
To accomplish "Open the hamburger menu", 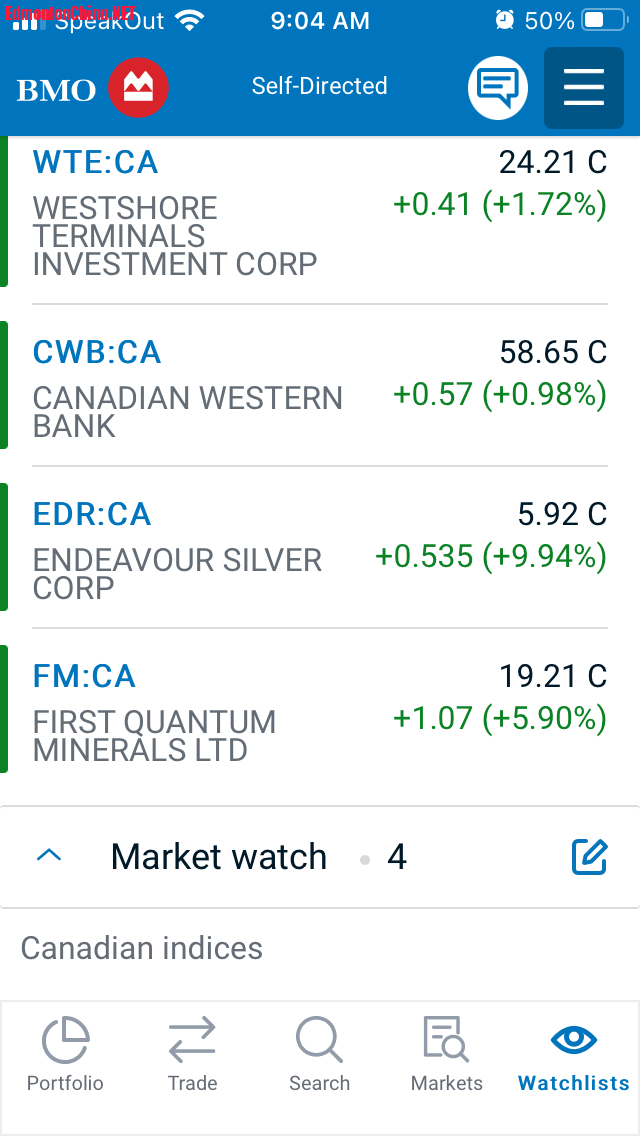I will tap(583, 88).
